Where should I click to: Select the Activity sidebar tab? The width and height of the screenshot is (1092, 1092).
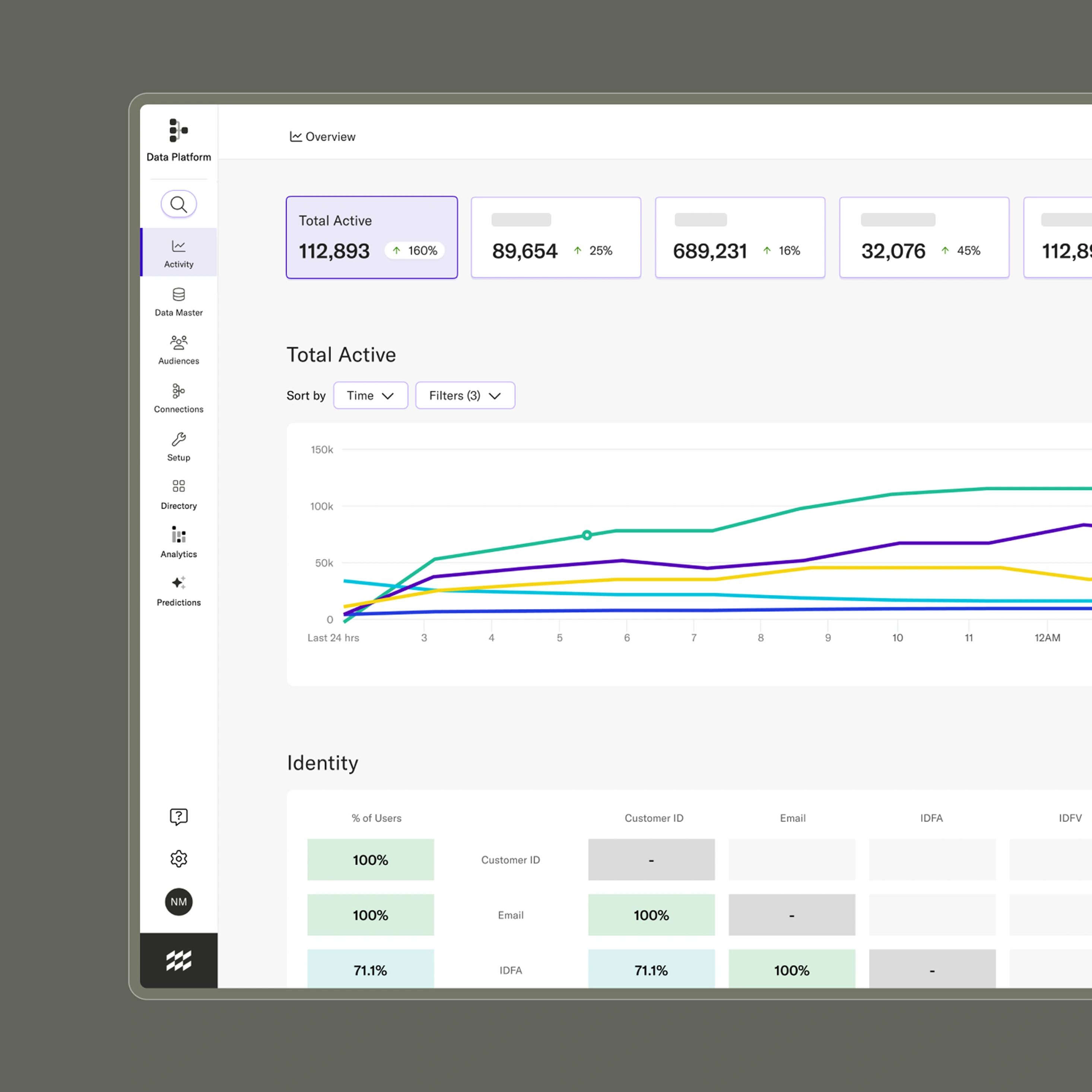coord(179,253)
